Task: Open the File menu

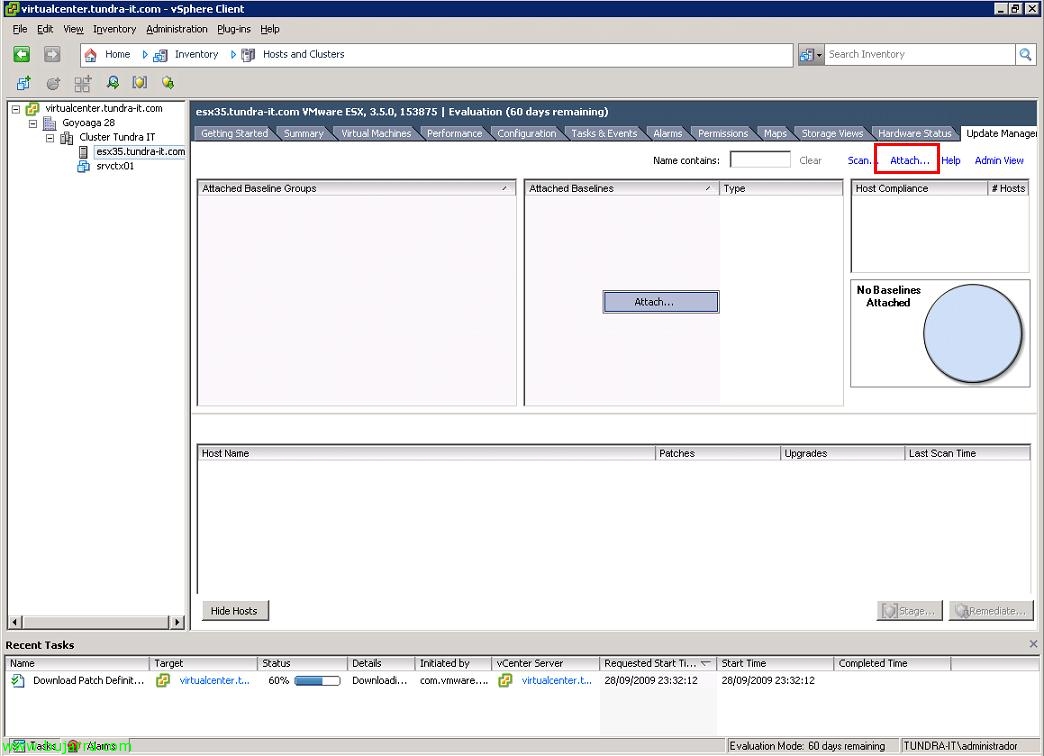Action: click(x=20, y=29)
